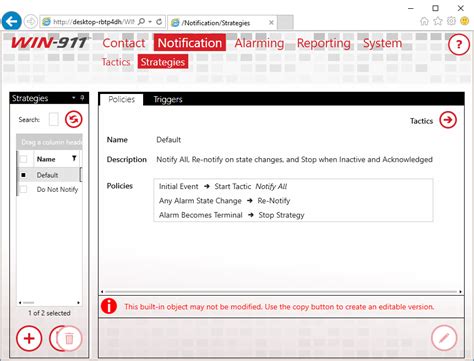Click into the Search input box
This screenshot has height=361, width=474.
54,119
